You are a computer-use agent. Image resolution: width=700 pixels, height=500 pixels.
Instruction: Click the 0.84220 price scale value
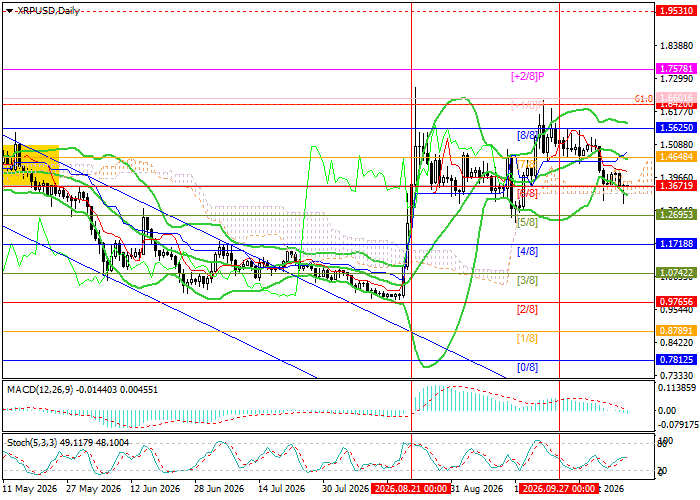(x=677, y=343)
